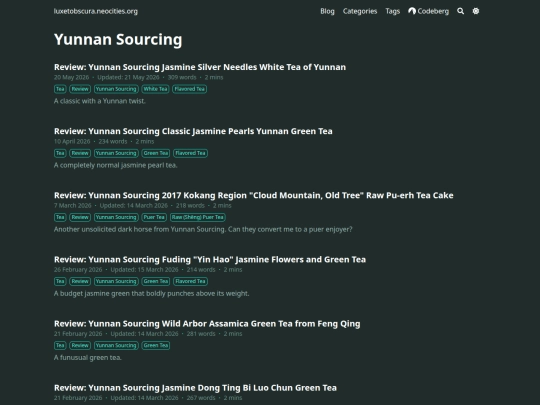
Task: Open the Classic Jasmine Pearls Green Tea review
Action: tap(193, 131)
